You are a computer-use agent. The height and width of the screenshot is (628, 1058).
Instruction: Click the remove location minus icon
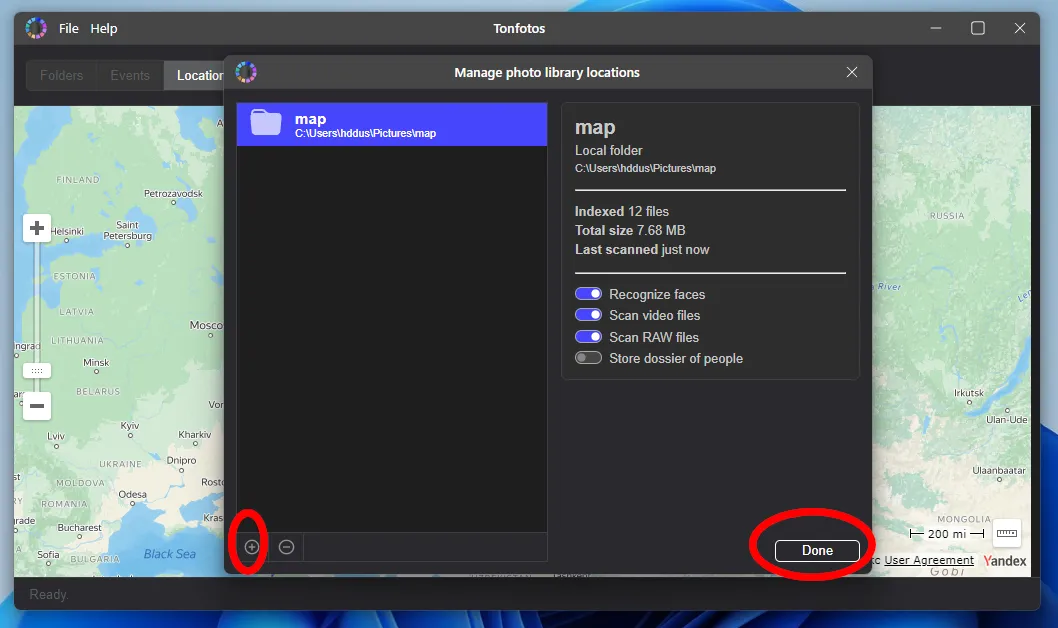tap(286, 547)
